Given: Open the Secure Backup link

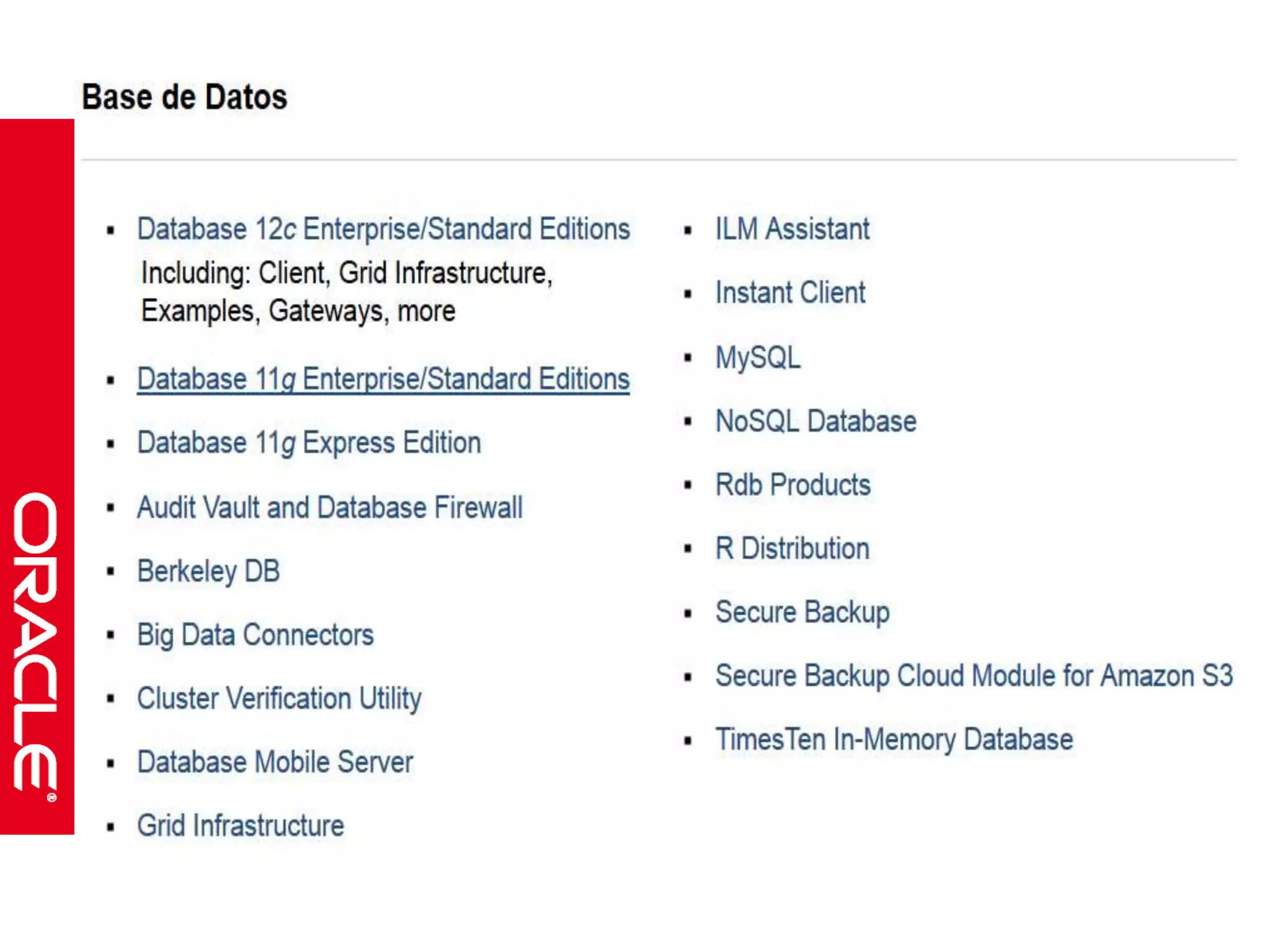Looking at the screenshot, I should coord(802,612).
